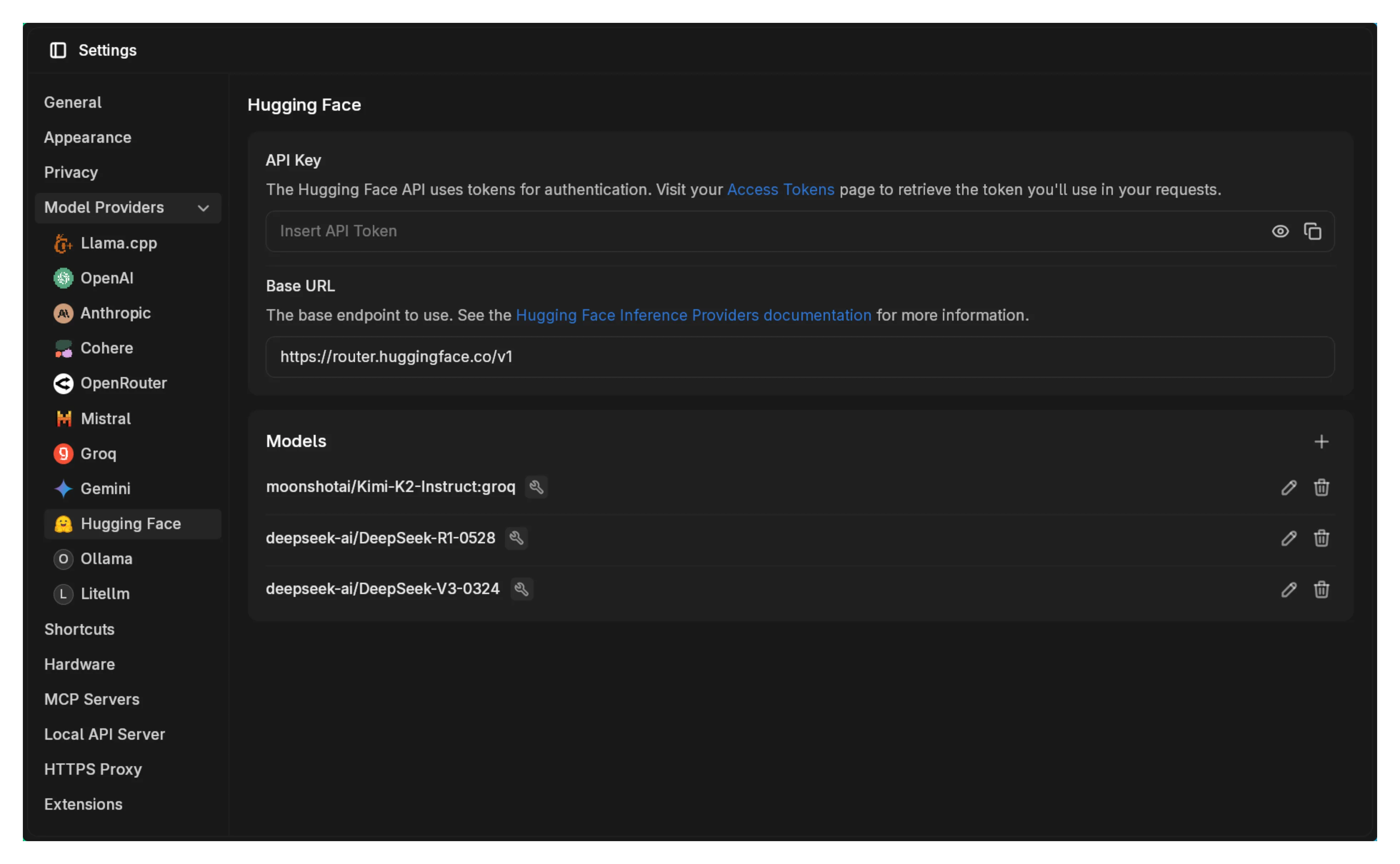
Task: Click tools badge next to Kimi-K2-Instruct
Action: coord(536,487)
